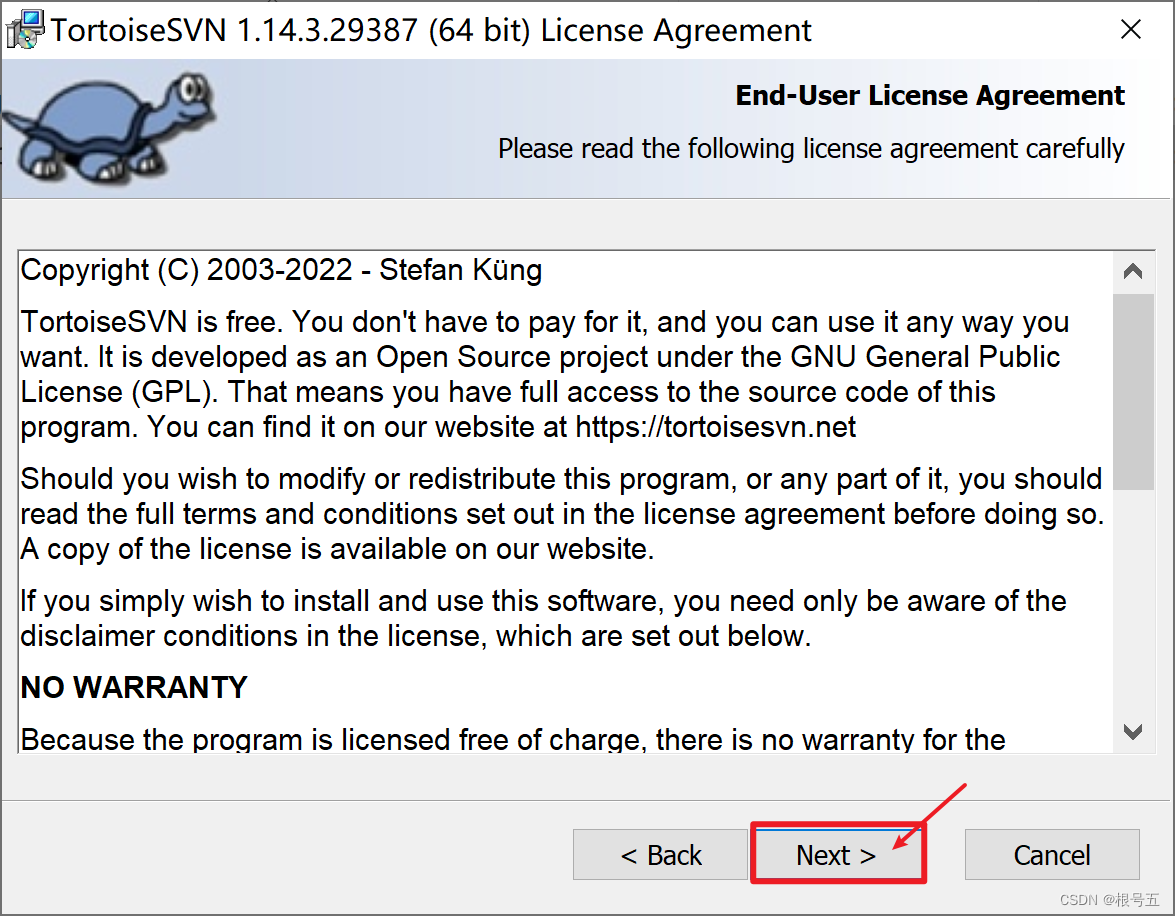Click 'License (GPL). That means you have' line
Screen dimensions: 1175x916
pos(508,392)
